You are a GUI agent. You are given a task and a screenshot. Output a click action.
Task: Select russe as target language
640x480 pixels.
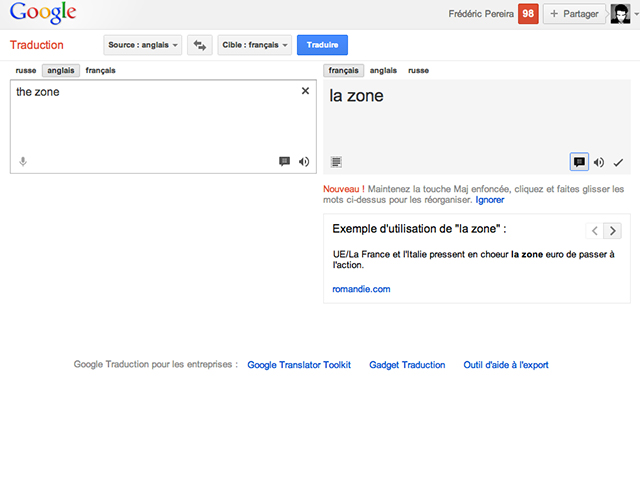[x=418, y=71]
